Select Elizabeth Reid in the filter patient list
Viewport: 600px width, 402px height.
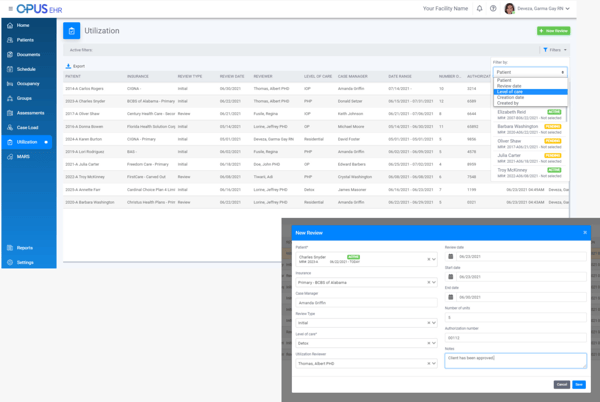pos(530,115)
